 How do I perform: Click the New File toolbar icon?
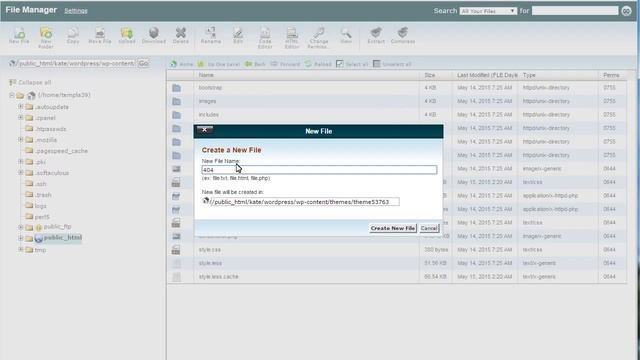pyautogui.click(x=19, y=36)
